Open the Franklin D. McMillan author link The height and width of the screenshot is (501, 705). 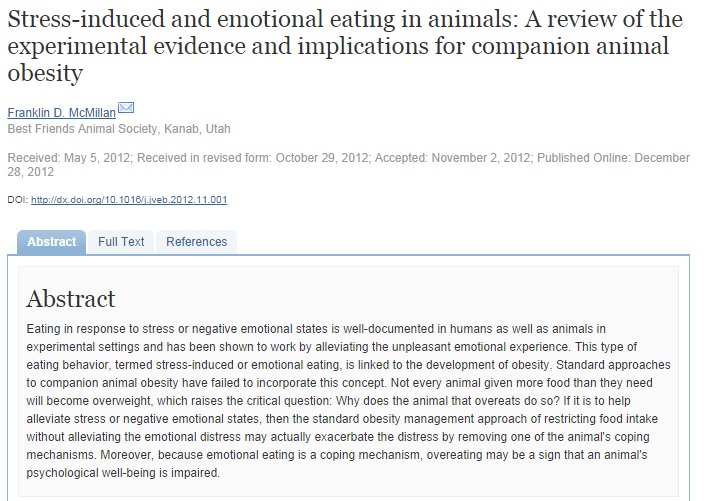point(61,113)
